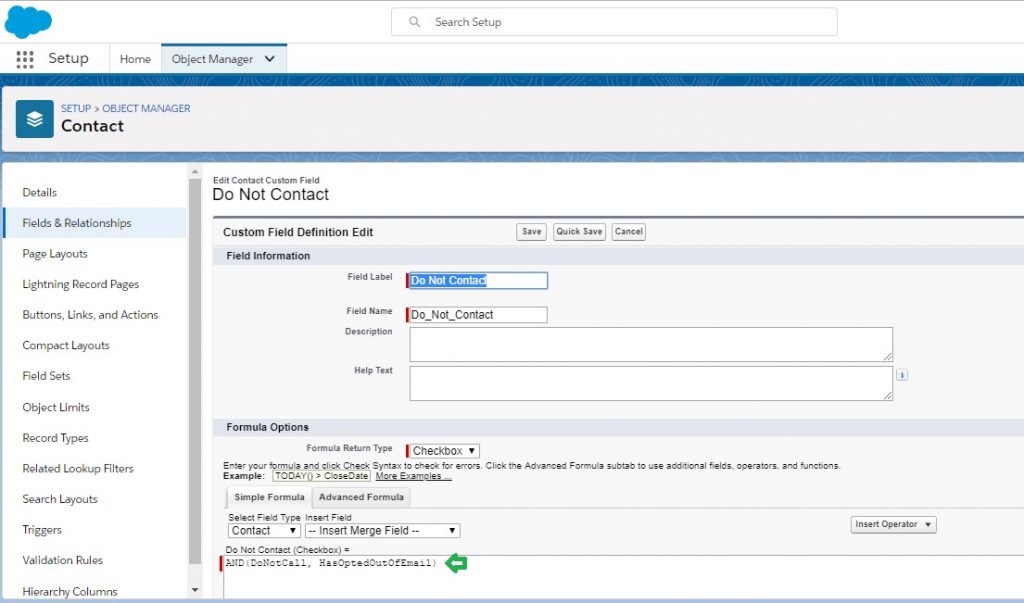Viewport: 1024px width, 603px height.
Task: Select the Home tab in Setup navigation
Action: point(134,58)
